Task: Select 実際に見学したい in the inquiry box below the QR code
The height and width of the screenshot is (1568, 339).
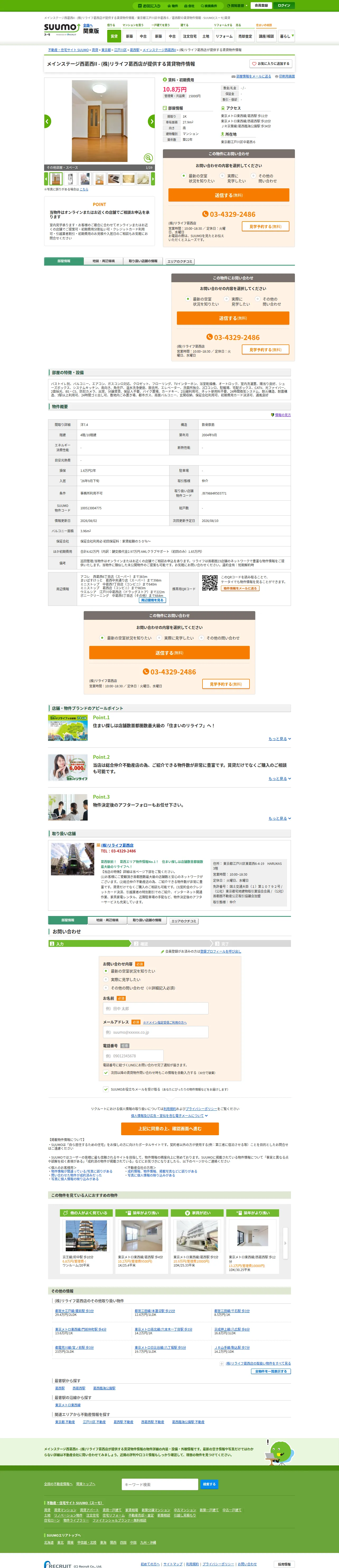Action: 160,638
